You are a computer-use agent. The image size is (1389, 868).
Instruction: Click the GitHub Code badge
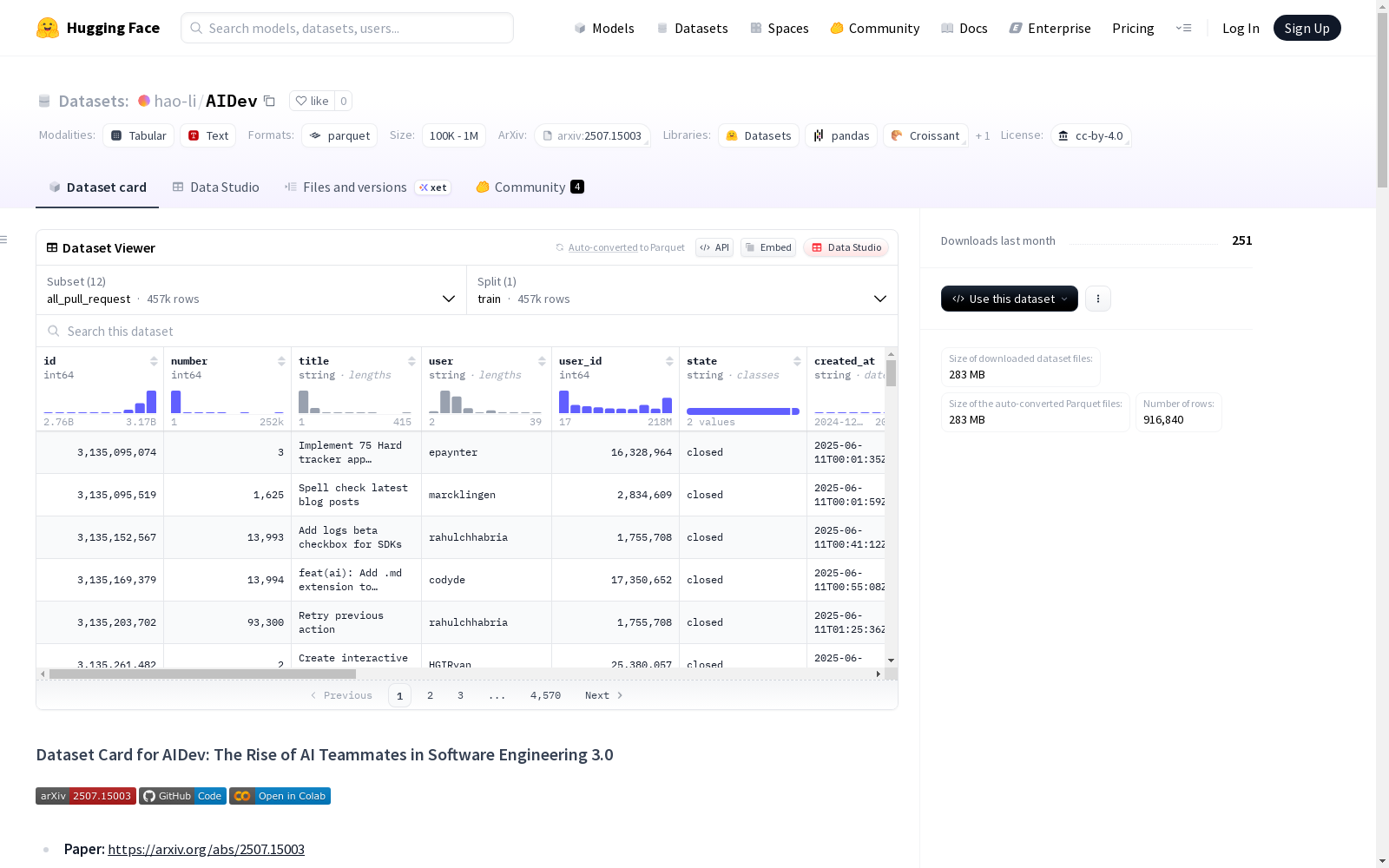(x=182, y=796)
